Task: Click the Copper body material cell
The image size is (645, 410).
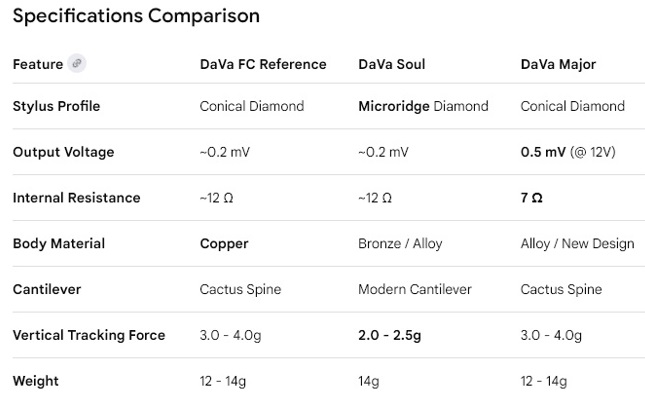Action: coord(224,244)
